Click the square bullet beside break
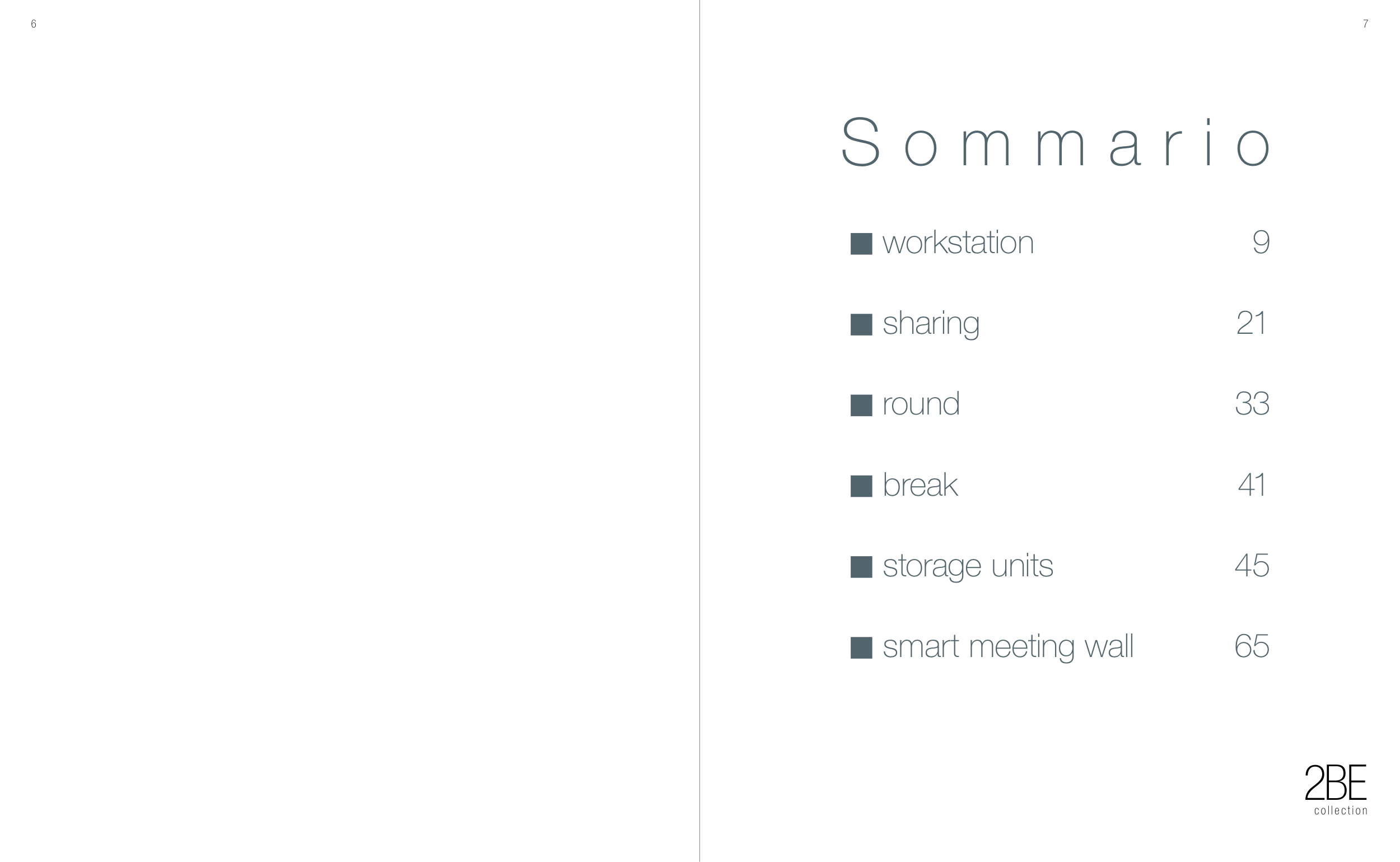 [x=861, y=486]
